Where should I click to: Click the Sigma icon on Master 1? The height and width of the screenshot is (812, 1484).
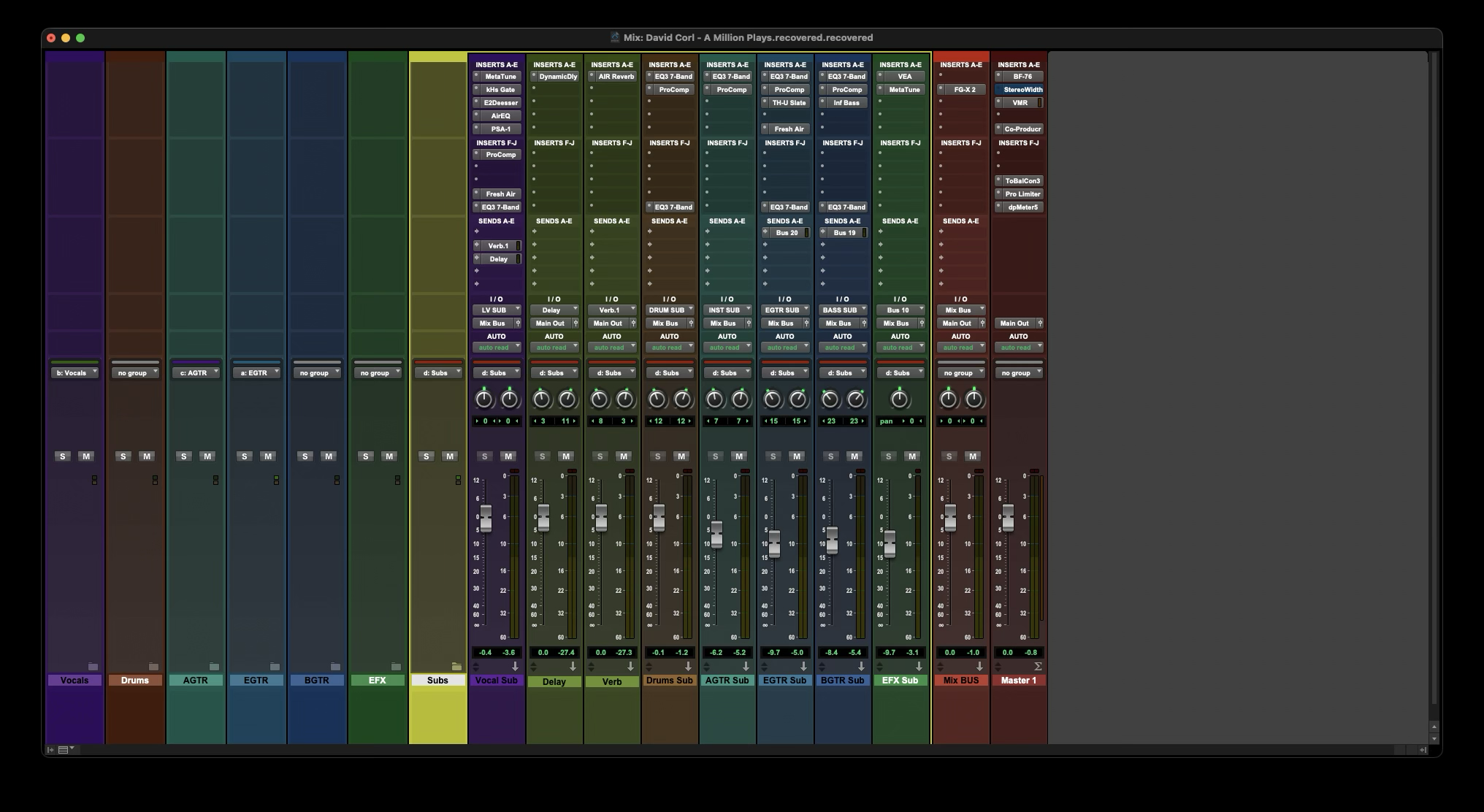1038,667
